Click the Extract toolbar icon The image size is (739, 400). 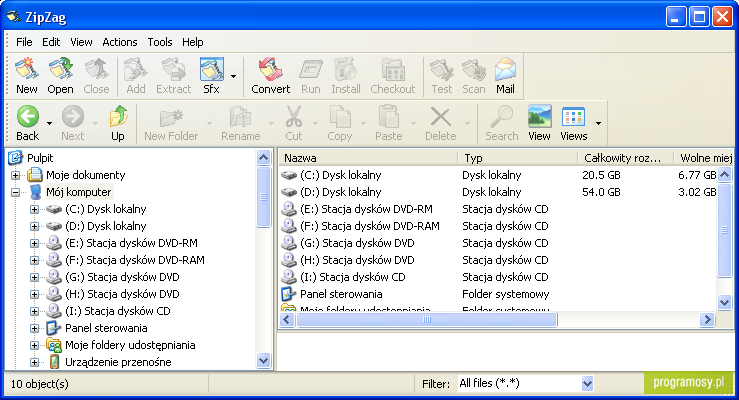[173, 70]
